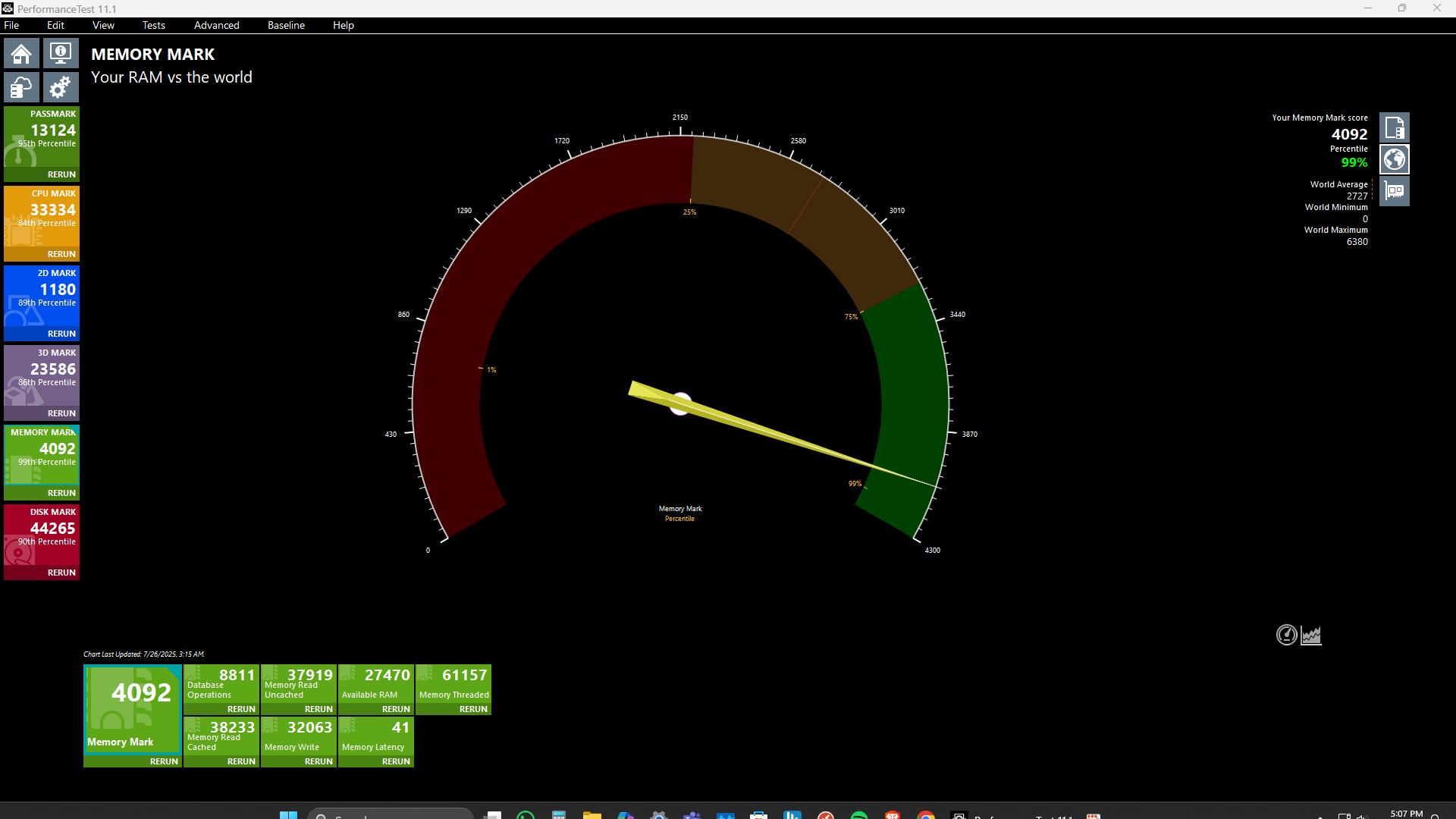Rerun the Memory Write test
Image resolution: width=1456 pixels, height=819 pixels.
pyautogui.click(x=318, y=761)
